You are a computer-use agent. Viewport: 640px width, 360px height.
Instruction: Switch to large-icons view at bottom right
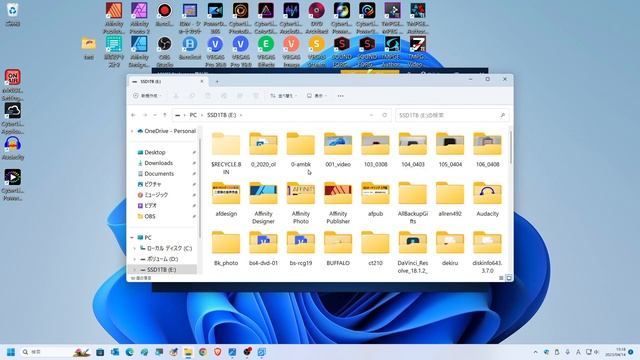[x=509, y=278]
